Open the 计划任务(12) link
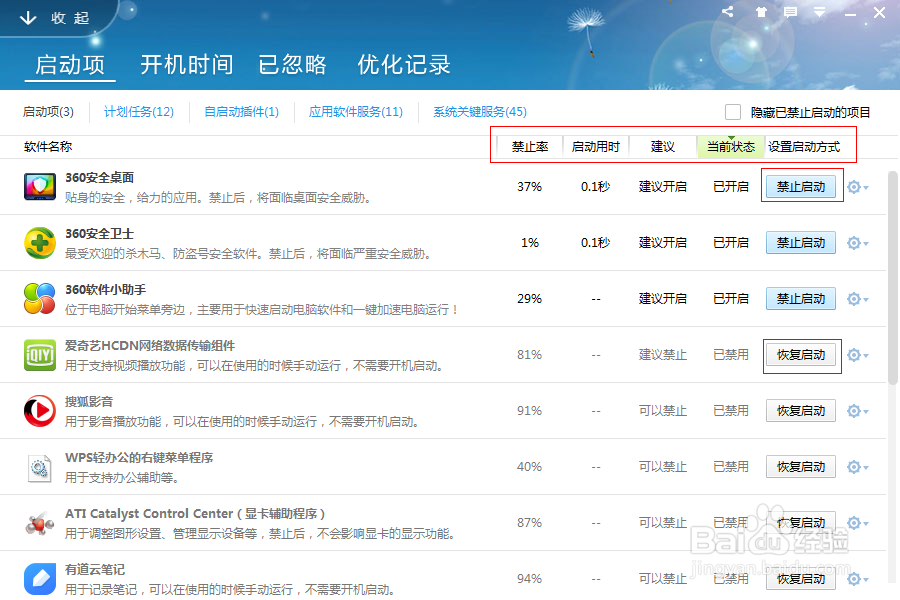The width and height of the screenshot is (900, 600). point(139,111)
